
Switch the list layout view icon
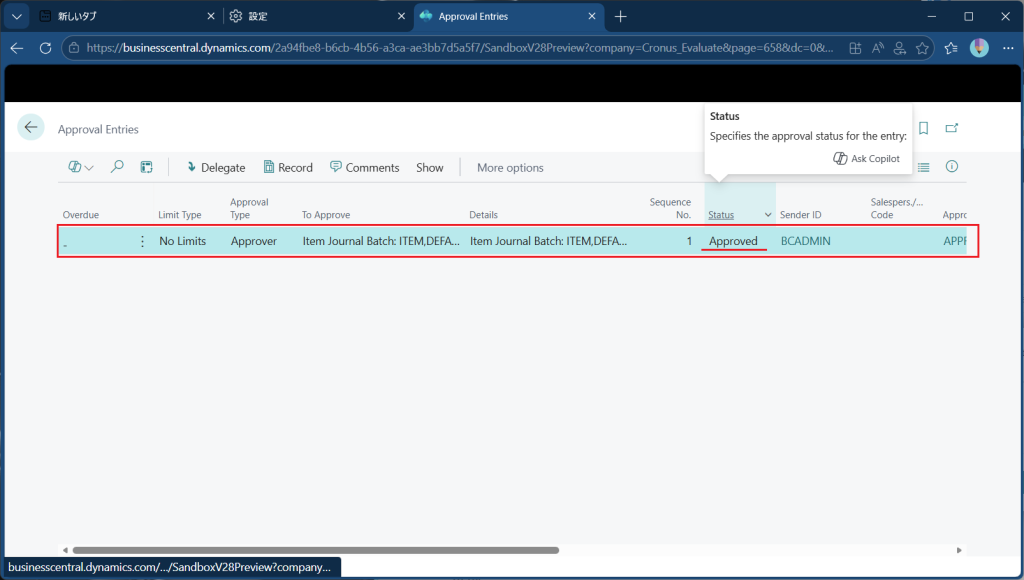923,167
